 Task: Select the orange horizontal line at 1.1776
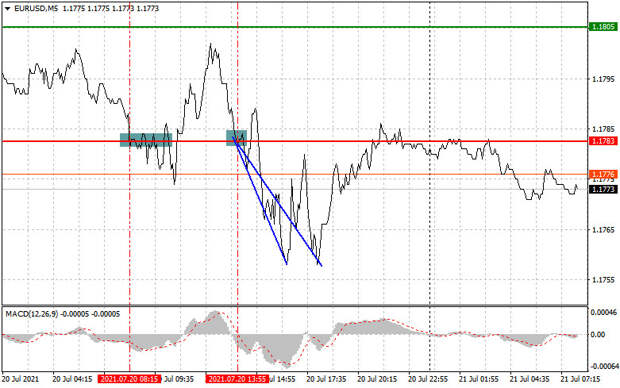tap(395, 174)
